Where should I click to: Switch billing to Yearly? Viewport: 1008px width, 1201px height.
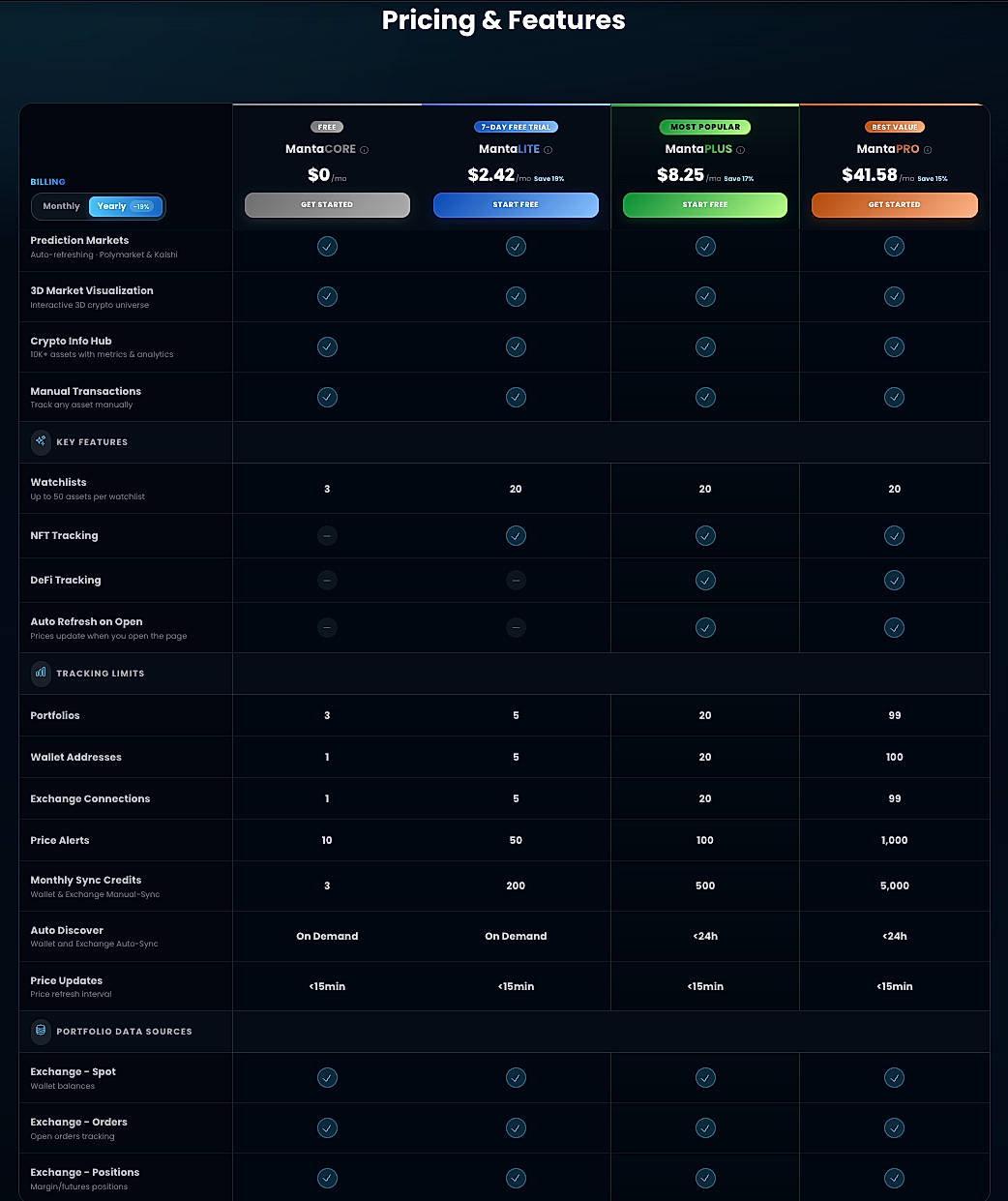[x=125, y=206]
